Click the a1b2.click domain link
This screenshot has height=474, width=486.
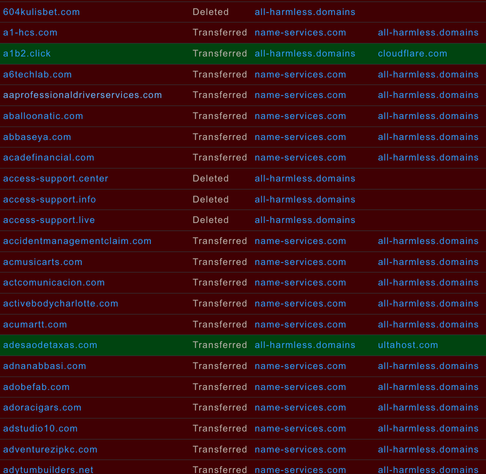pyautogui.click(x=27, y=54)
